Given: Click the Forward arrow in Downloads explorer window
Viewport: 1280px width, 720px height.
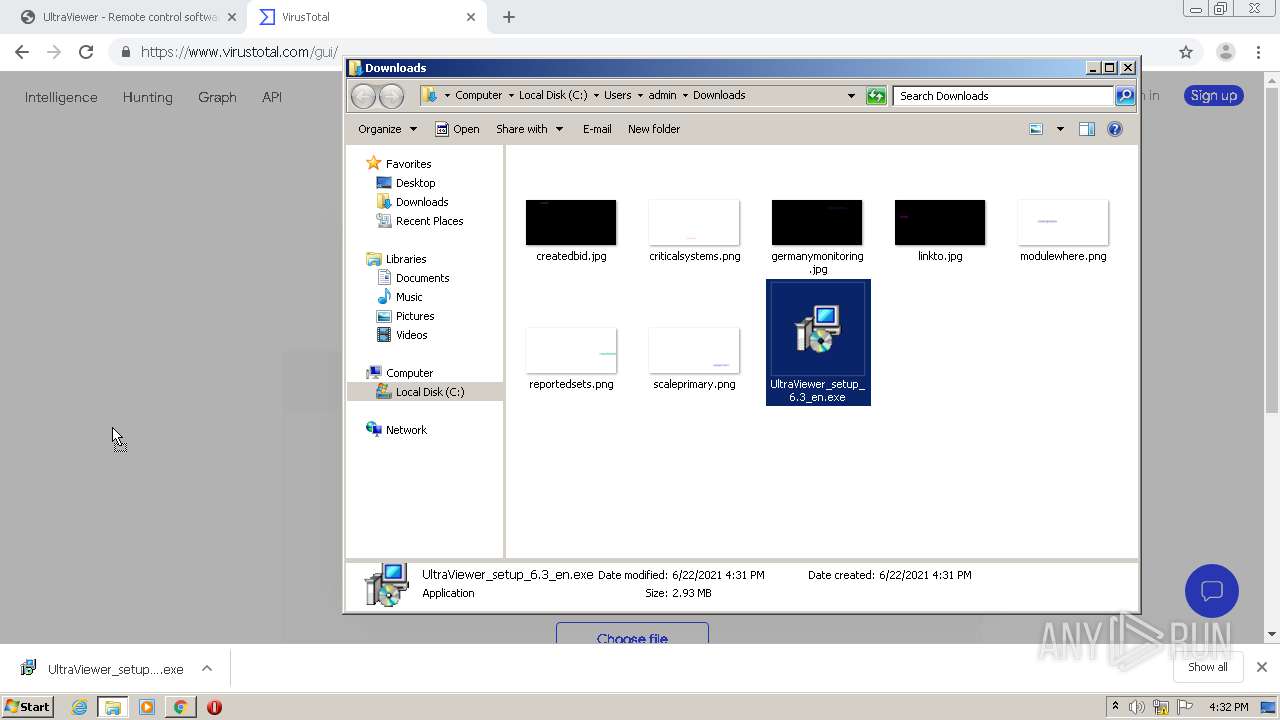Looking at the screenshot, I should pyautogui.click(x=392, y=96).
